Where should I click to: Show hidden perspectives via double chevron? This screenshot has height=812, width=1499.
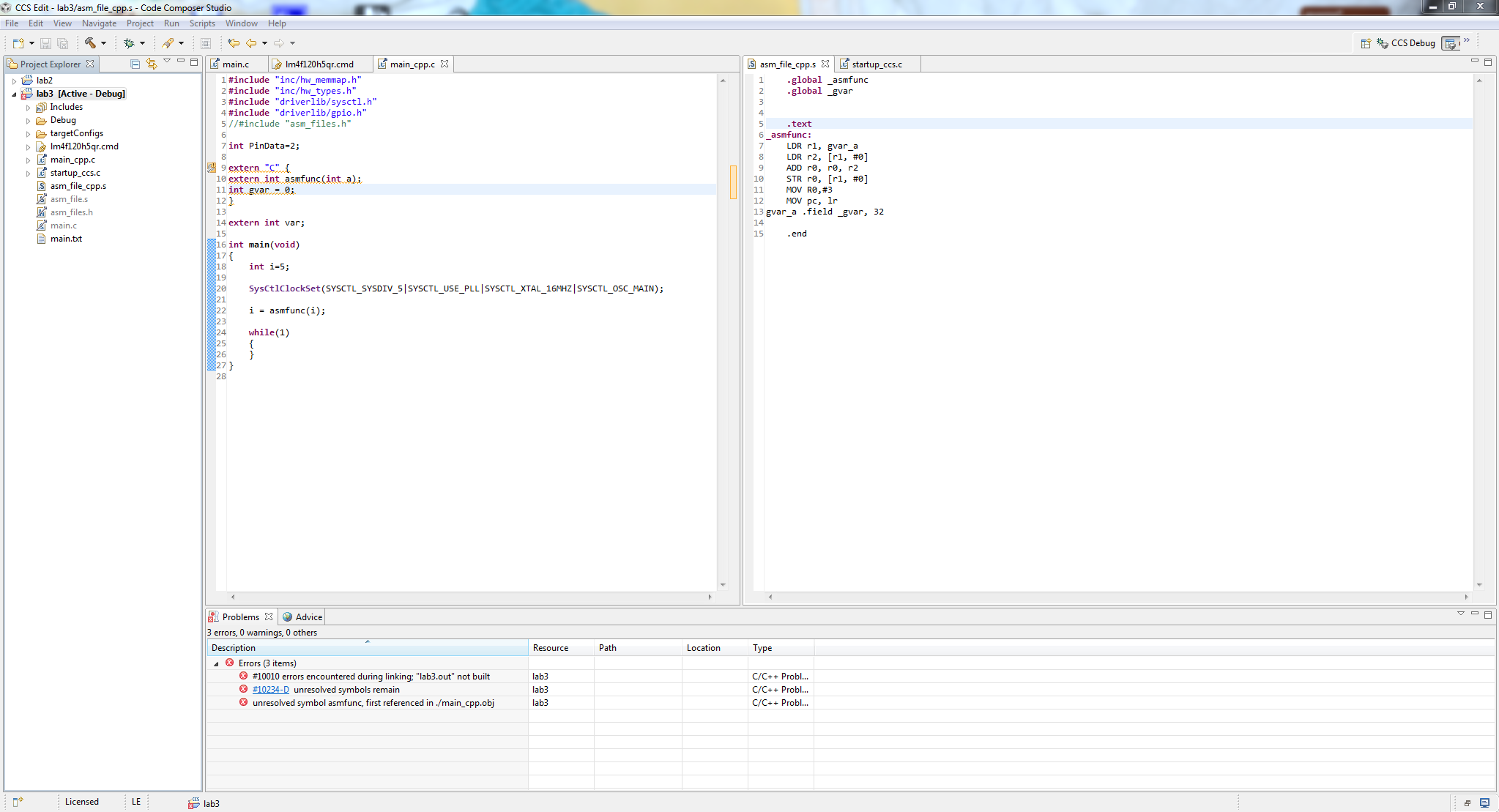(x=1467, y=40)
